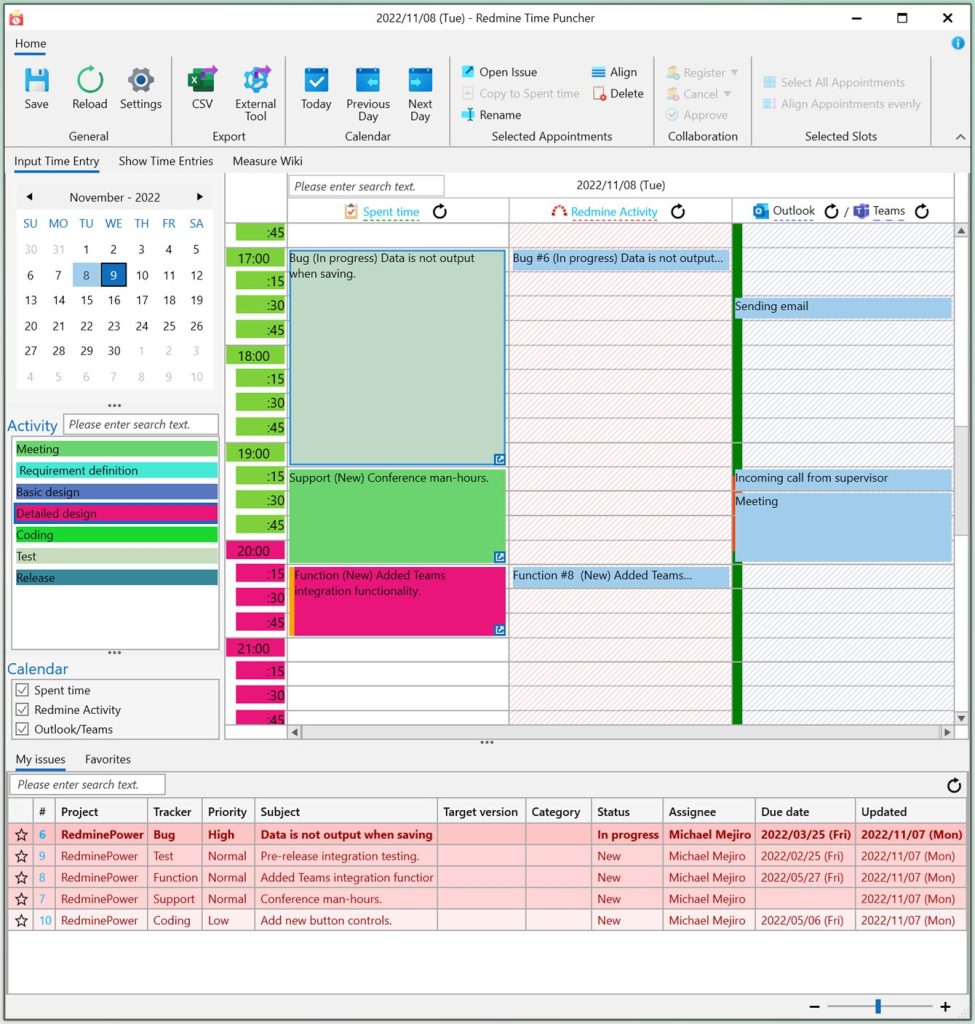The width and height of the screenshot is (975, 1024).
Task: Star issue 6 as favorite
Action: point(22,835)
